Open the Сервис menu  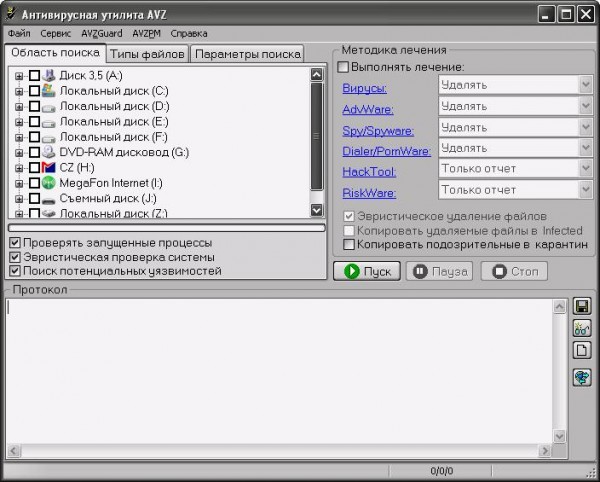[56, 33]
